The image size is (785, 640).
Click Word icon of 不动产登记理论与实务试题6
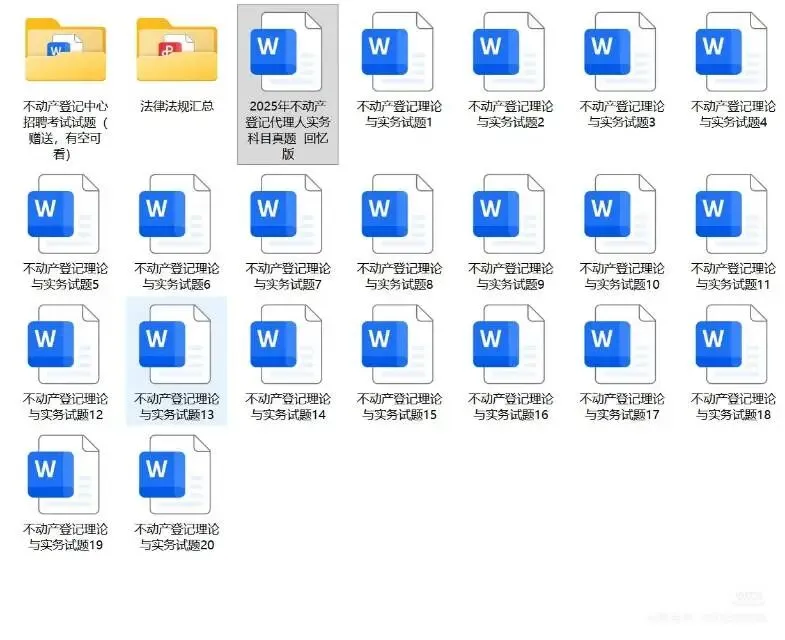pyautogui.click(x=175, y=214)
